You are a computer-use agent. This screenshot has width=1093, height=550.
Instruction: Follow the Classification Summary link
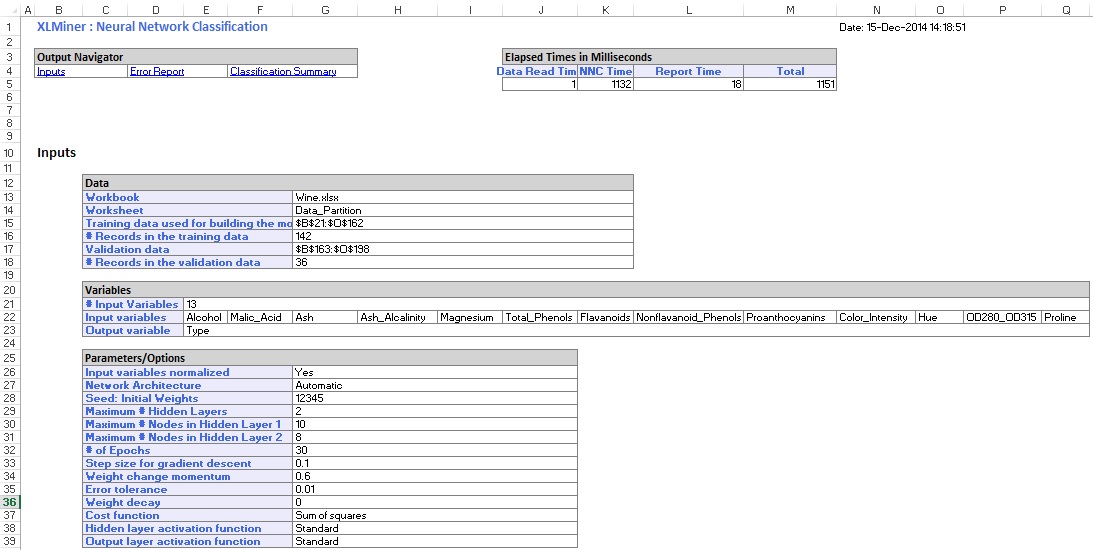pos(283,72)
